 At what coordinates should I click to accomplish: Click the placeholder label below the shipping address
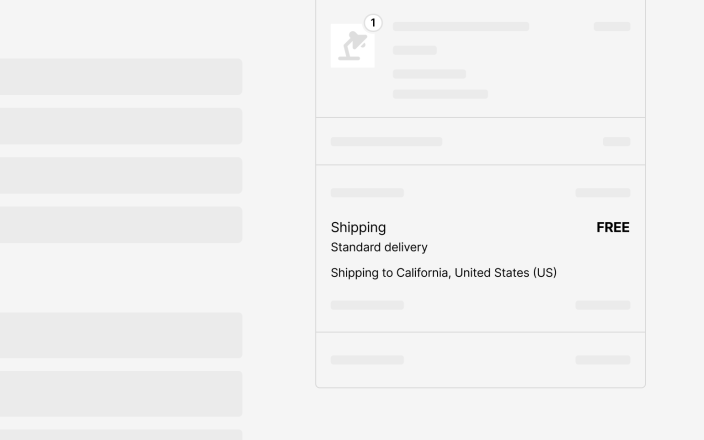coord(367,305)
